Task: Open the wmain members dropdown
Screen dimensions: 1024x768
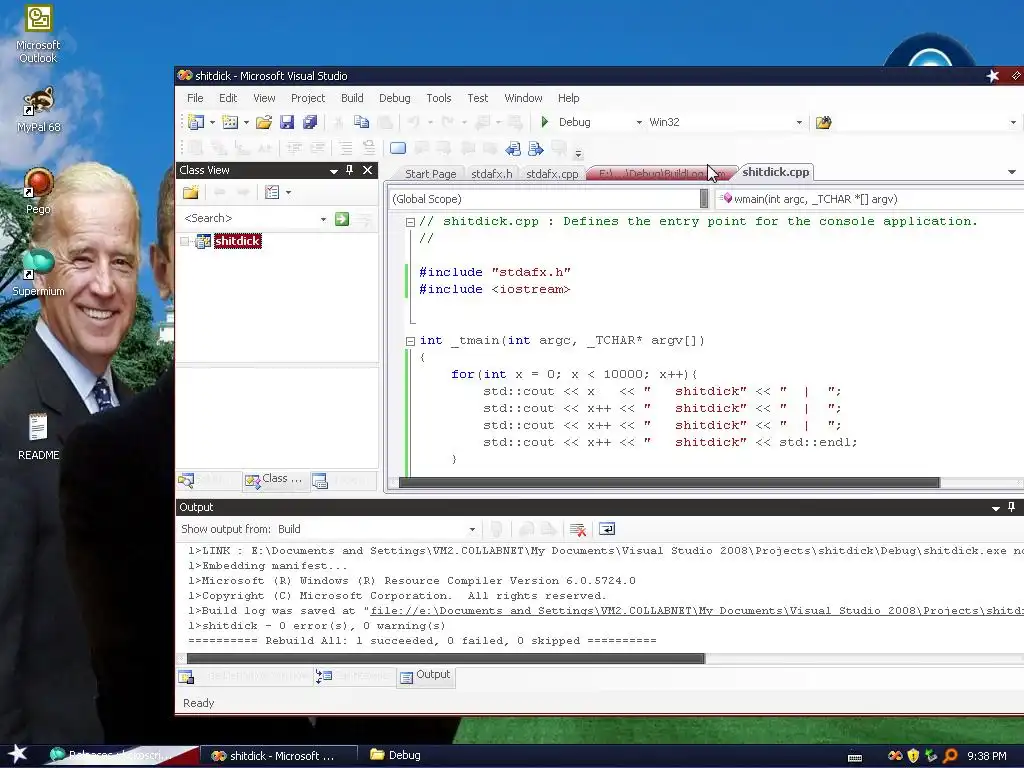Action: [871, 199]
